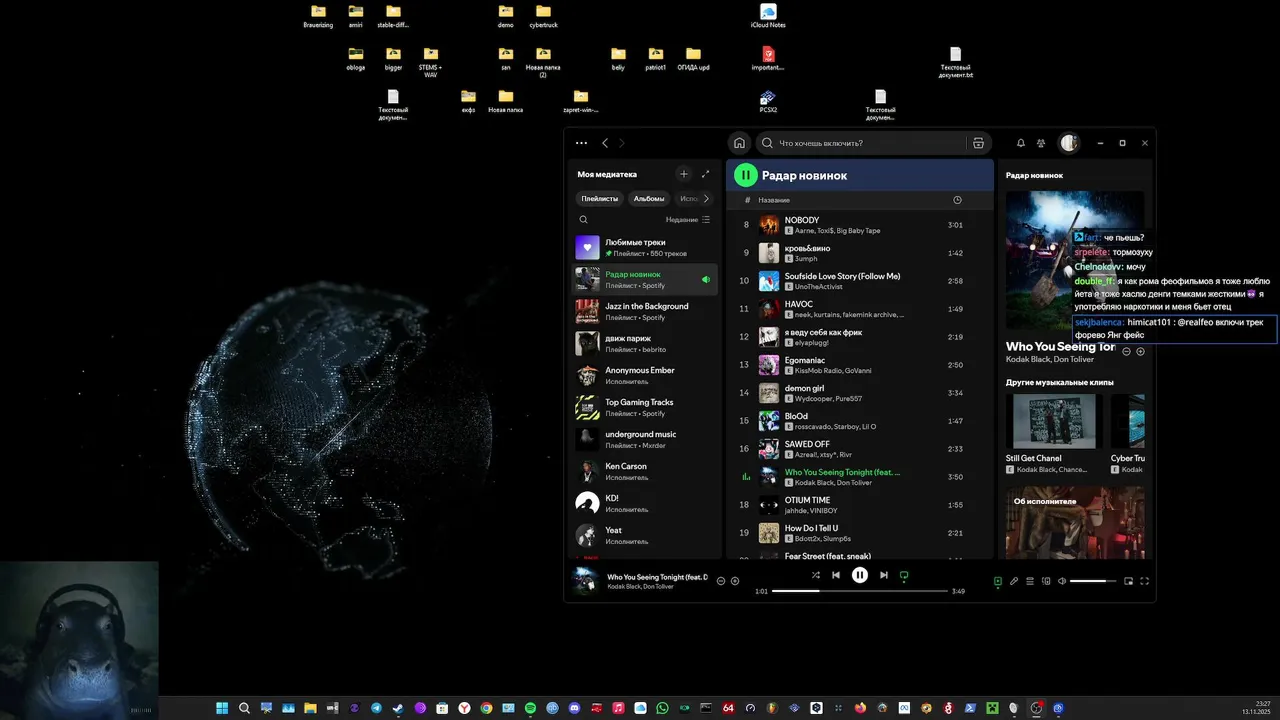
Task: Pause playback in bottom player bar
Action: (860, 575)
